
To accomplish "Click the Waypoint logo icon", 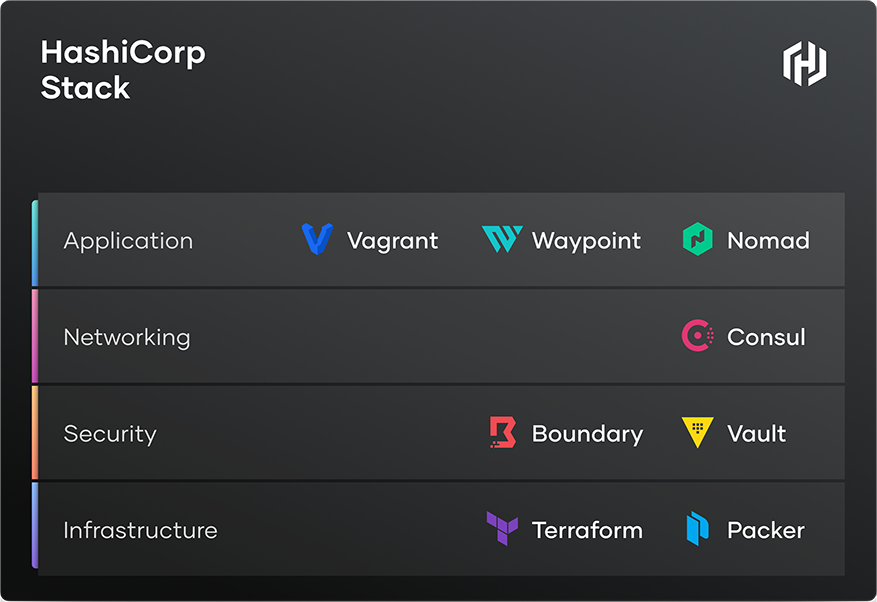I will [502, 240].
